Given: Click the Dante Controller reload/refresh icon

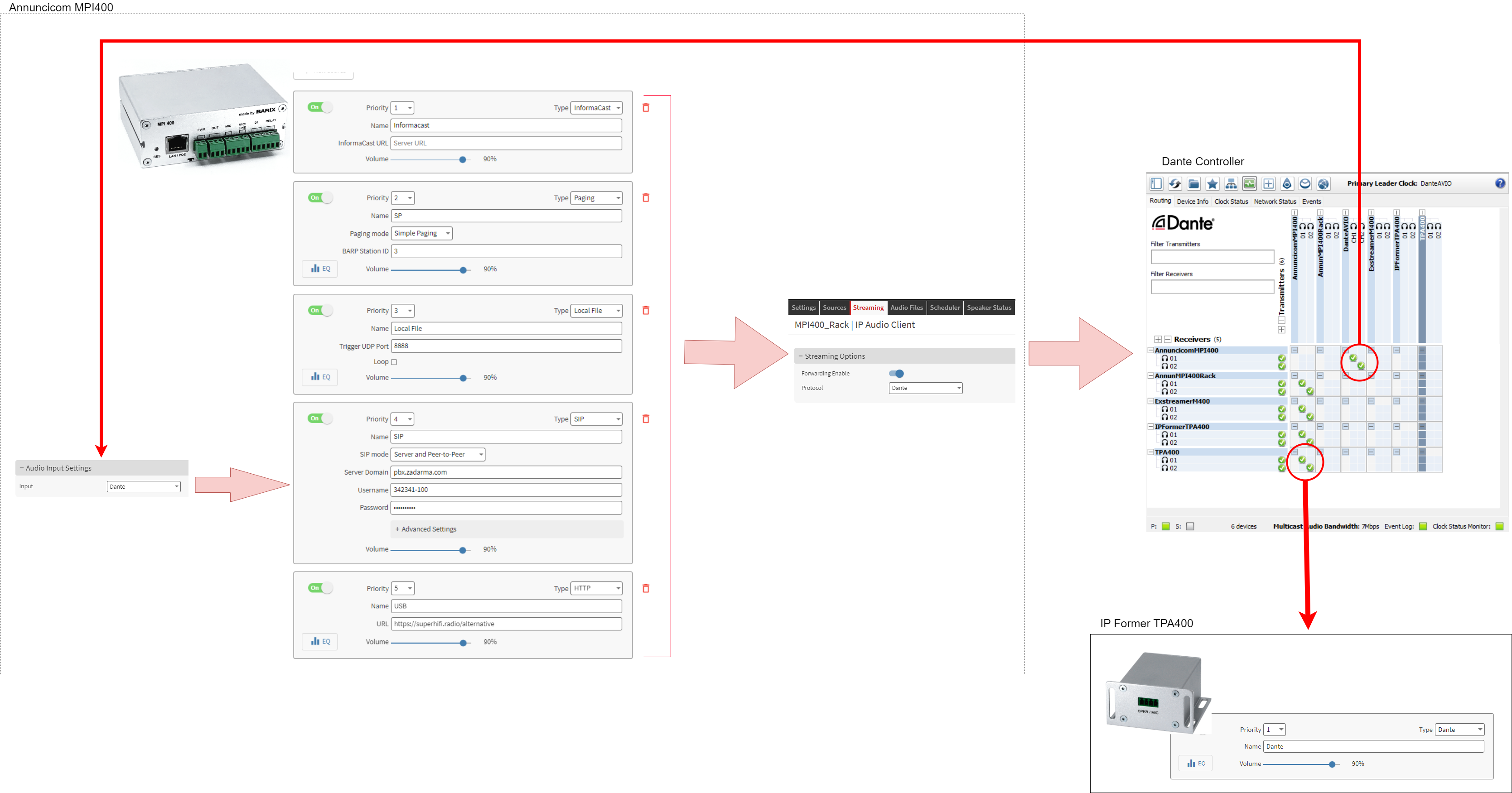Looking at the screenshot, I should 1174,183.
